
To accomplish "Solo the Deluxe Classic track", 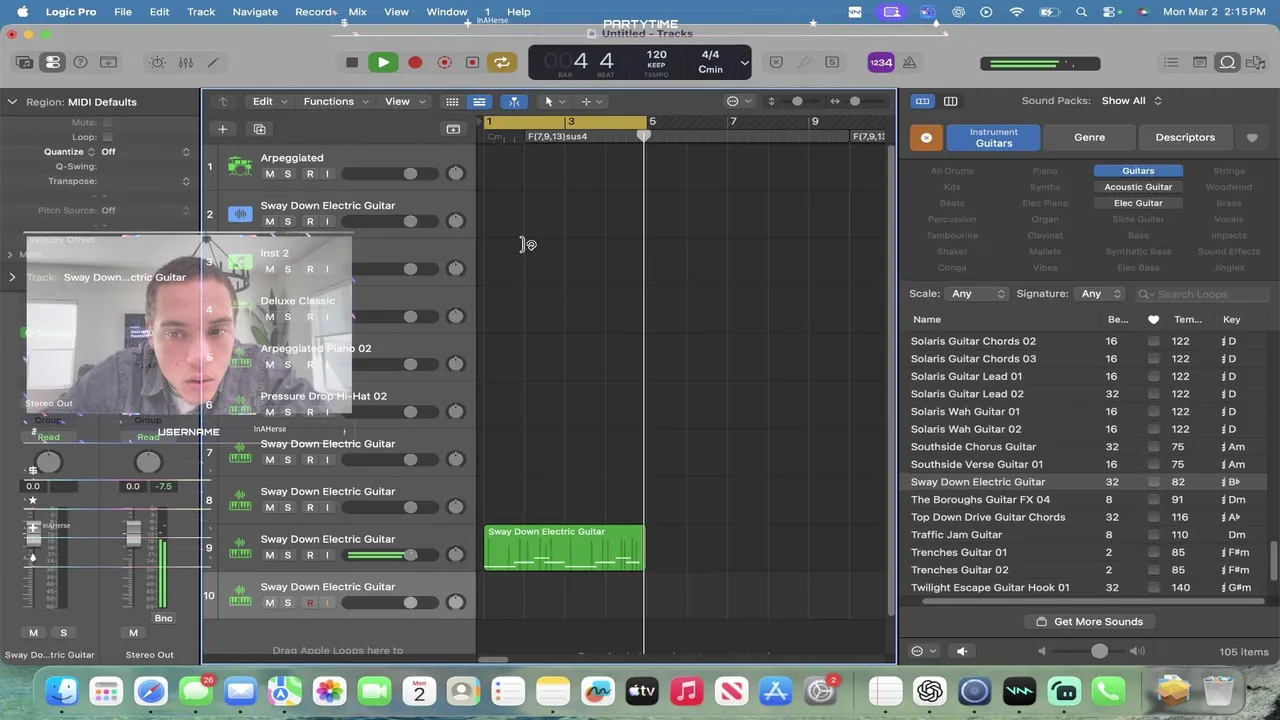I will tap(288, 317).
